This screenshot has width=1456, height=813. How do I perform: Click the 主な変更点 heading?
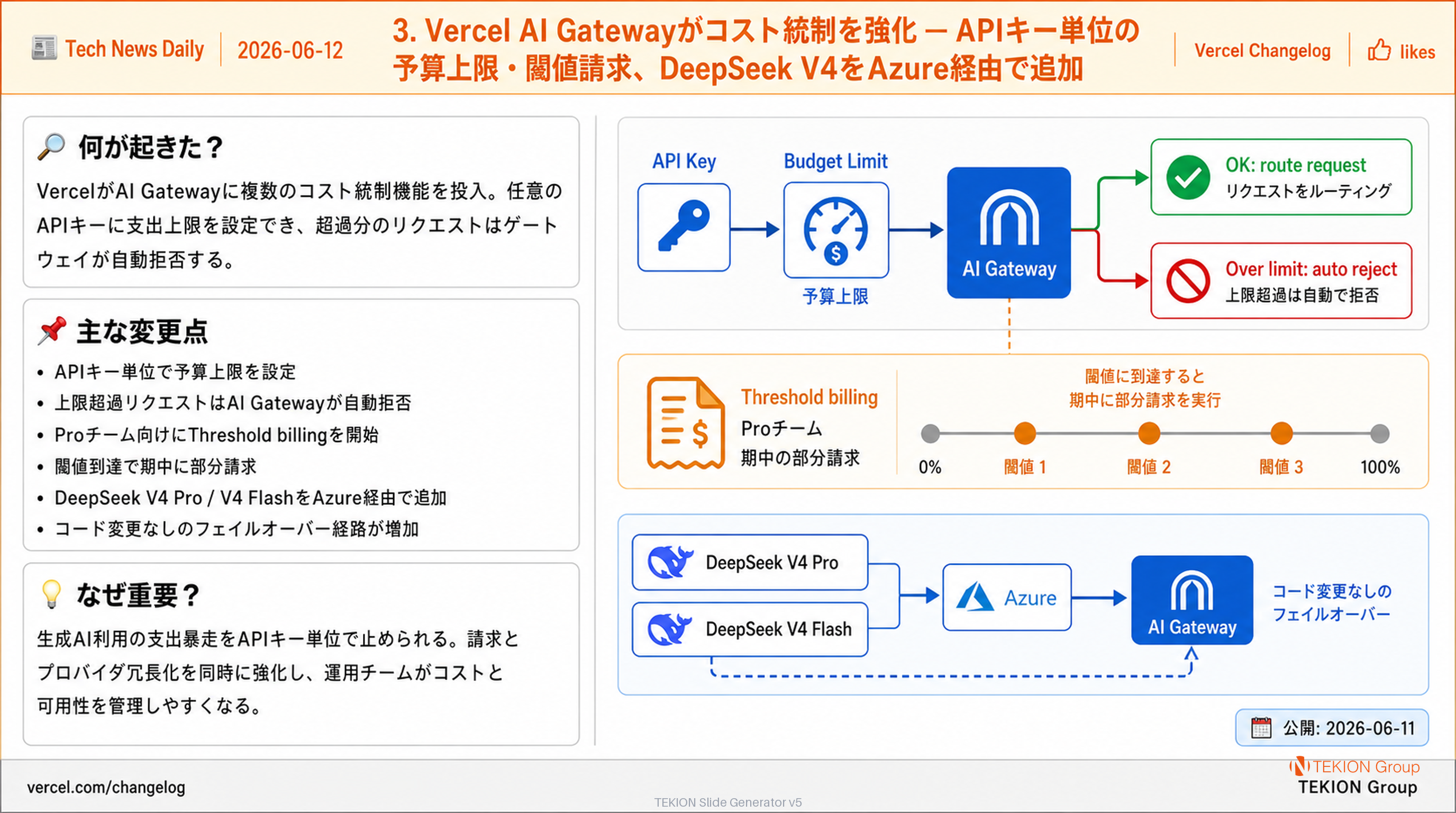pyautogui.click(x=142, y=331)
